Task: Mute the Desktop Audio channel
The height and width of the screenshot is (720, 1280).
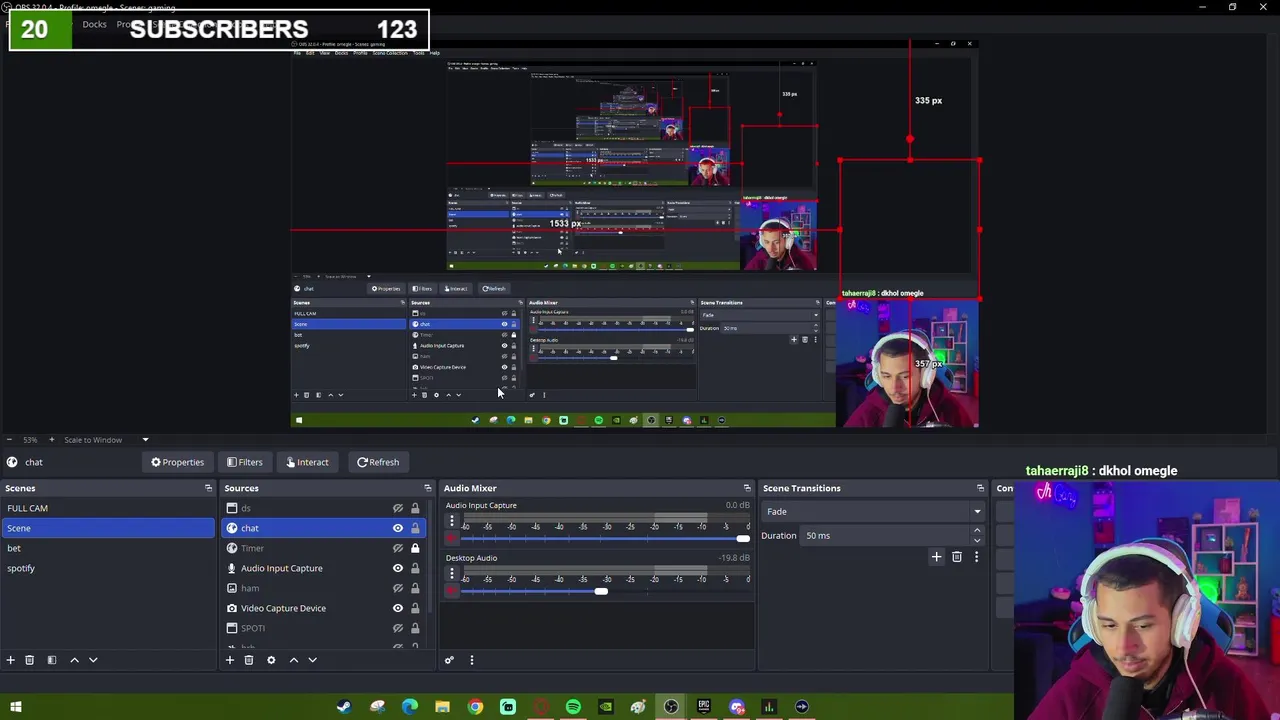Action: (451, 591)
